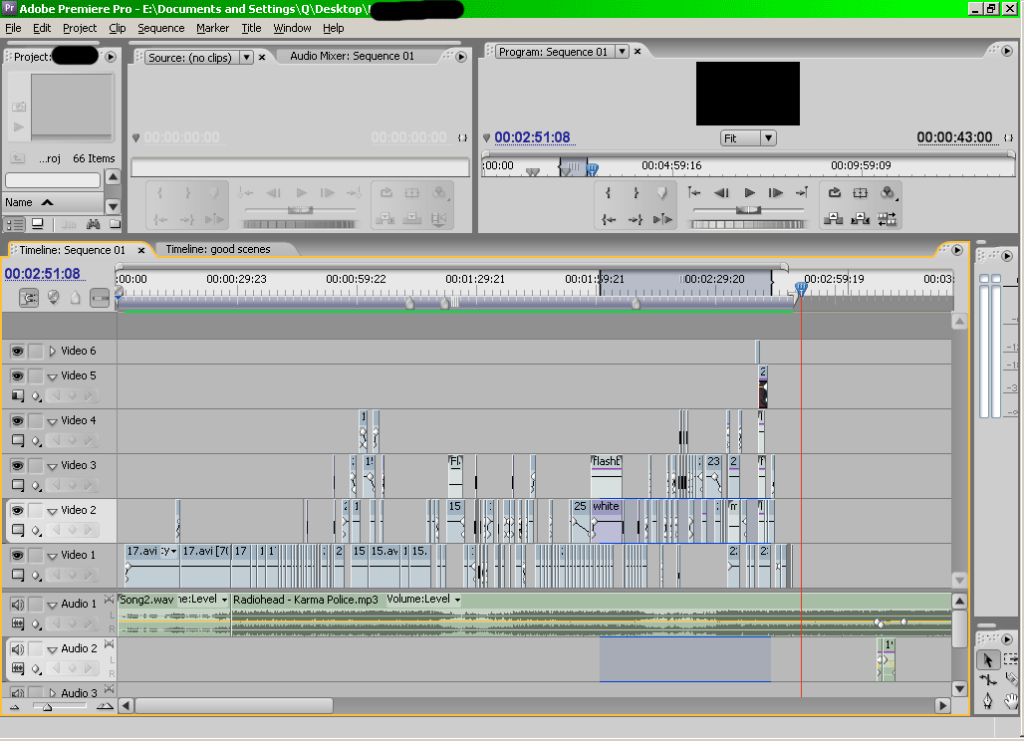The width and height of the screenshot is (1024, 741).
Task: Mute the Audio 1 track
Action: click(17, 605)
